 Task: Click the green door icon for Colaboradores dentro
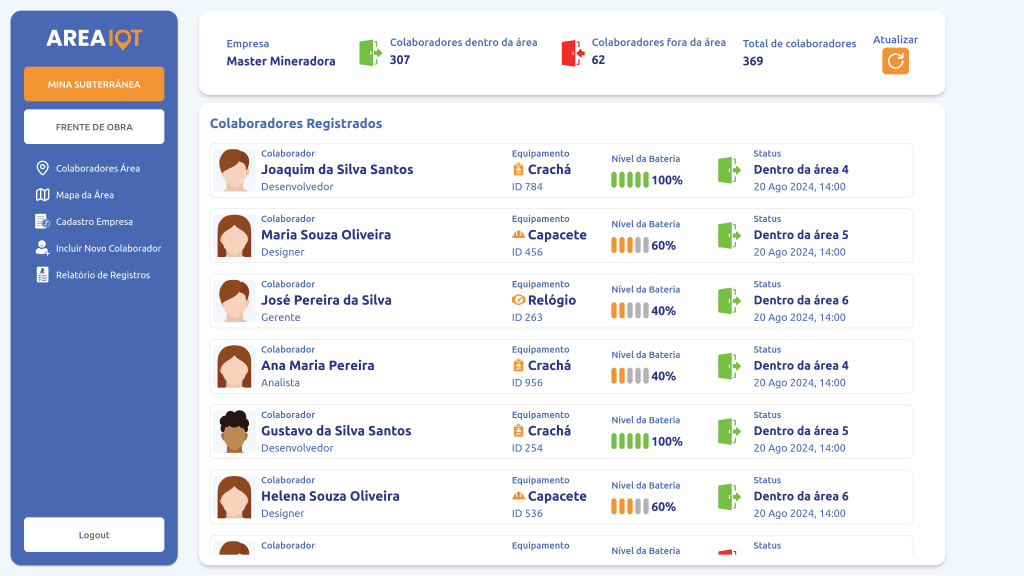click(370, 53)
